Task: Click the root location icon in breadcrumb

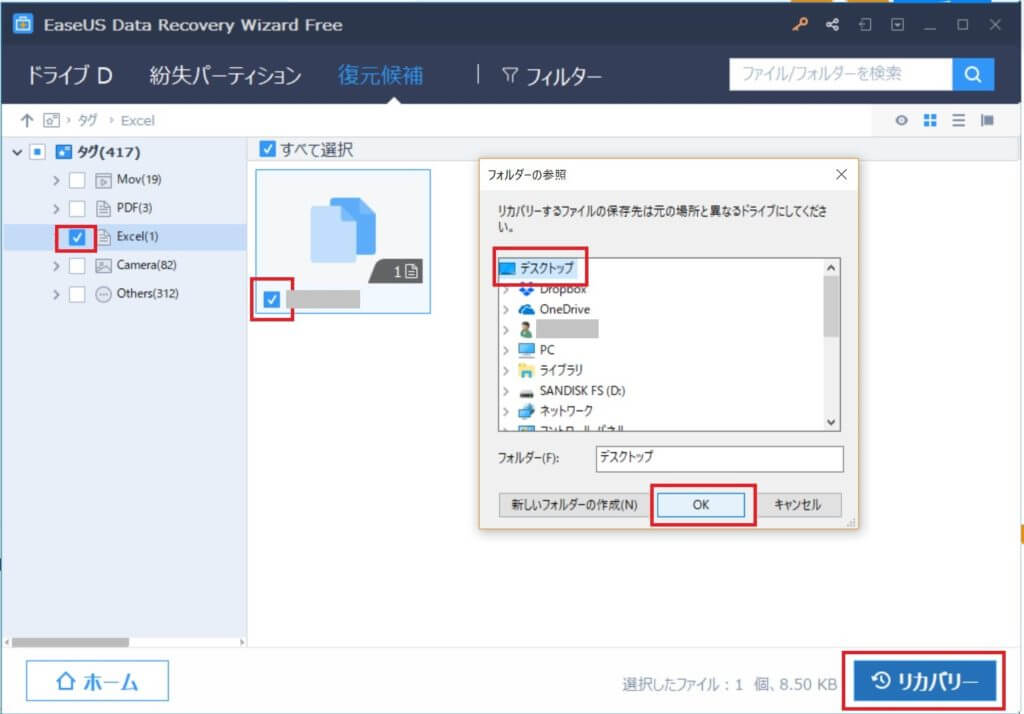Action: (51, 120)
